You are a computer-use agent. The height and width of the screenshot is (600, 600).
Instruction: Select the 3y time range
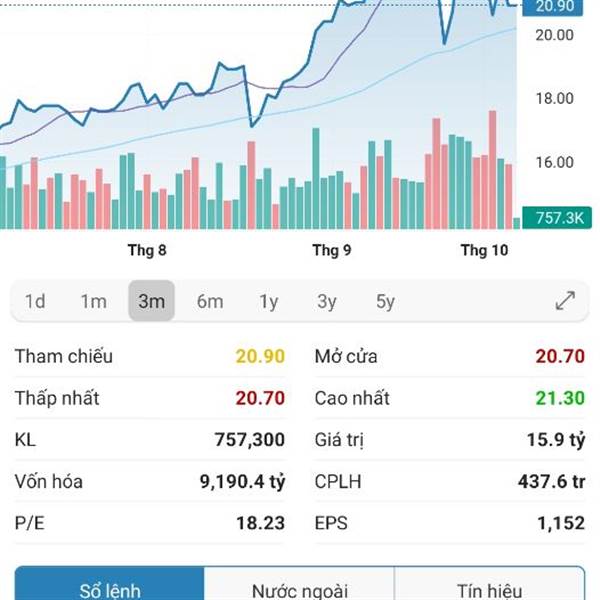pos(327,301)
